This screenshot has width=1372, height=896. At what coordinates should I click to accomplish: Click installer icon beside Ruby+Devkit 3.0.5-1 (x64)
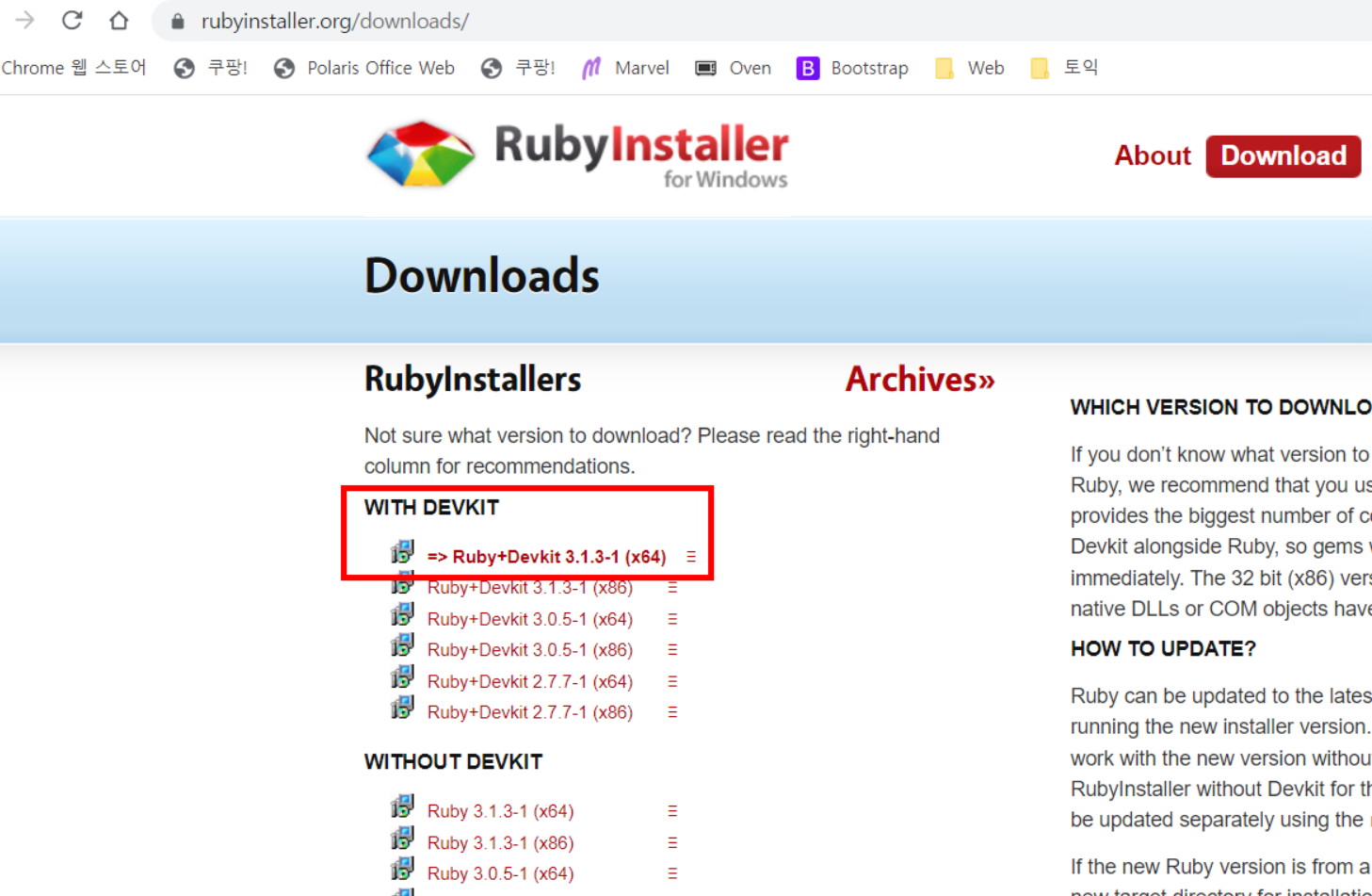(x=402, y=615)
